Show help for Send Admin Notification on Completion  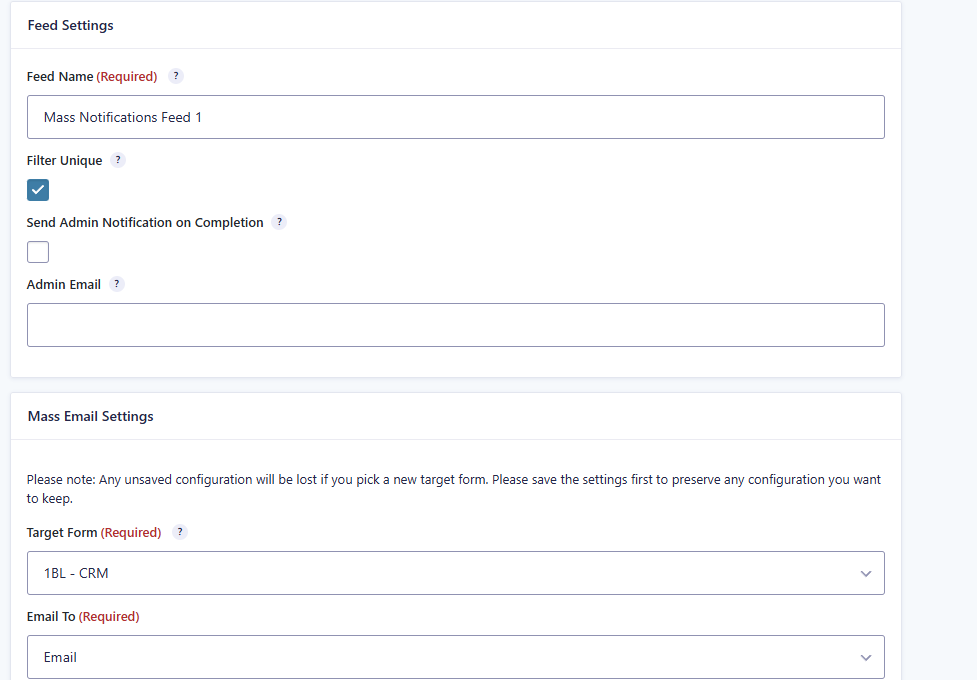pyautogui.click(x=279, y=222)
